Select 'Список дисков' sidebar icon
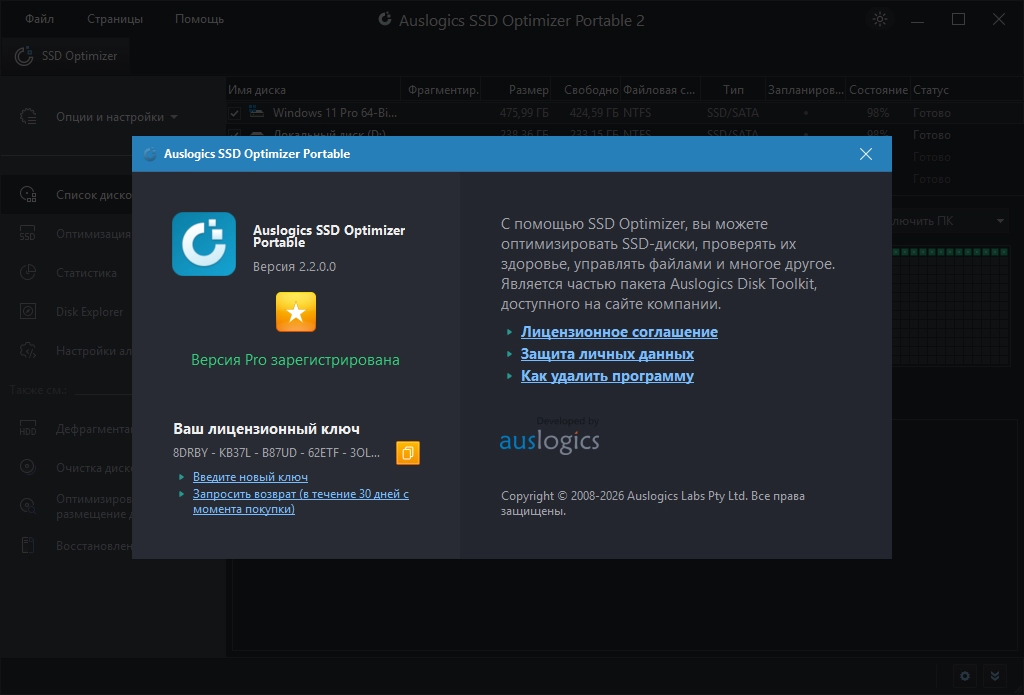The image size is (1024, 695). (x=28, y=195)
